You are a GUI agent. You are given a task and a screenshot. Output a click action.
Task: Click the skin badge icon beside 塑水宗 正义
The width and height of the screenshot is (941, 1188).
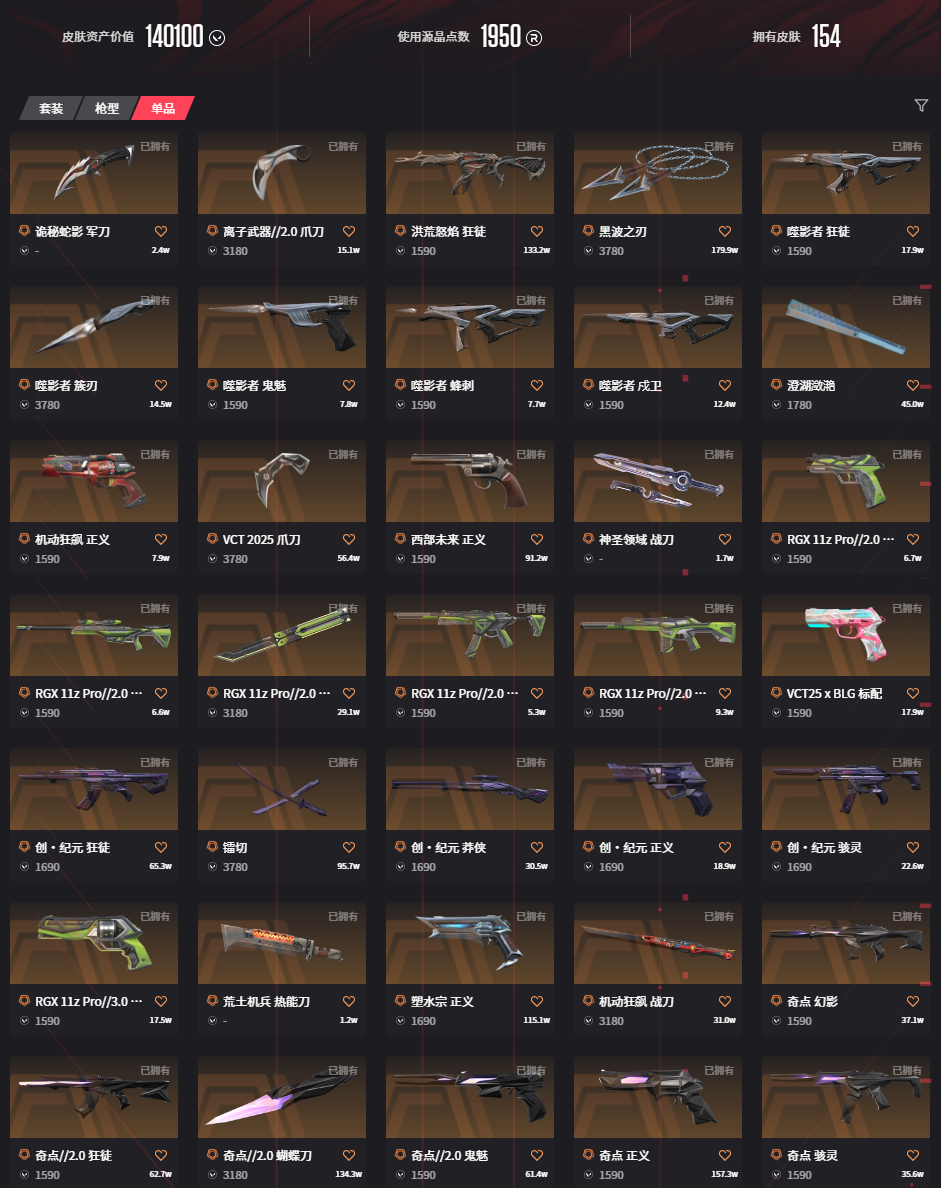(400, 1000)
